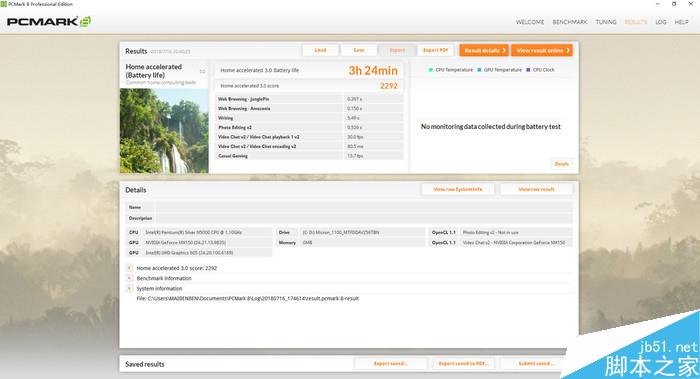Click the Details button under monitoring chart
The height and width of the screenshot is (379, 700).
562,164
